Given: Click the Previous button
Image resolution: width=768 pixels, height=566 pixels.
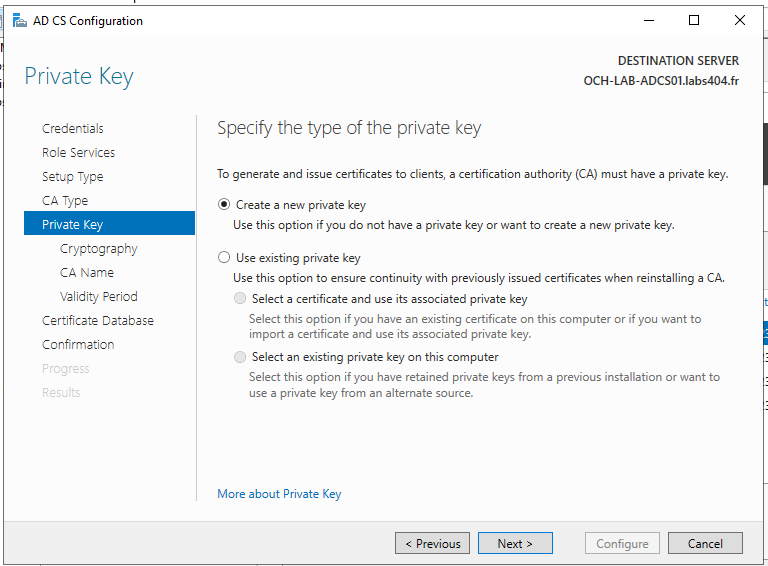Looking at the screenshot, I should point(432,543).
